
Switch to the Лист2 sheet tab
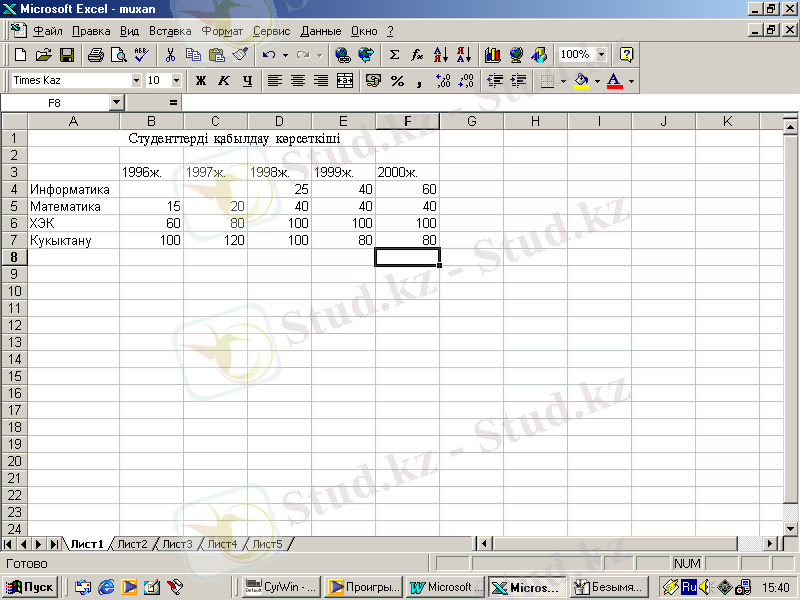click(x=132, y=544)
